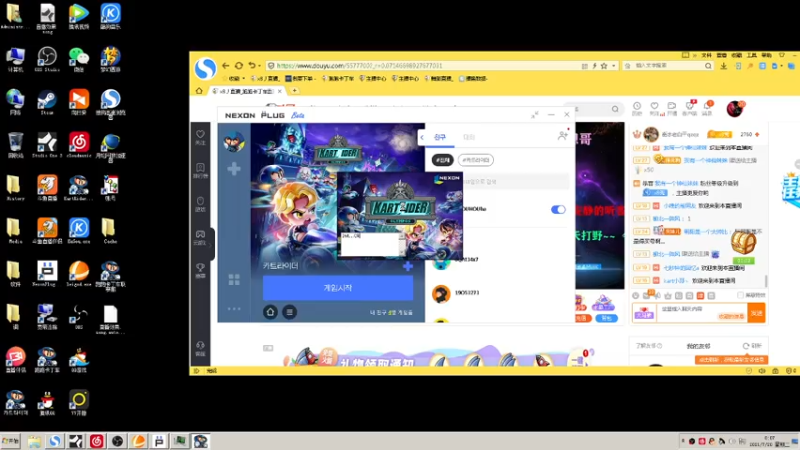Screen dimensions: 800x450
Task: Click the Nexon Plug profile avatar
Action: pos(234,141)
